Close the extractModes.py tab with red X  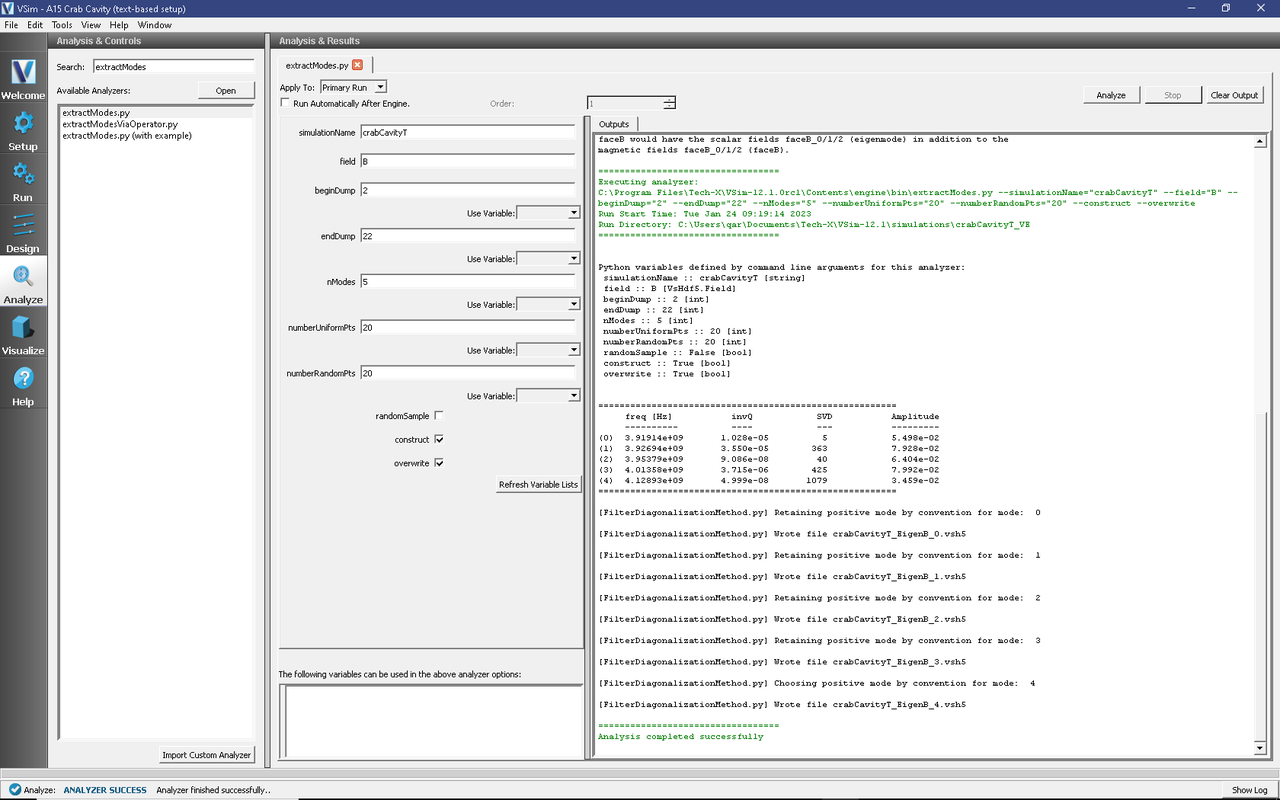coord(357,65)
